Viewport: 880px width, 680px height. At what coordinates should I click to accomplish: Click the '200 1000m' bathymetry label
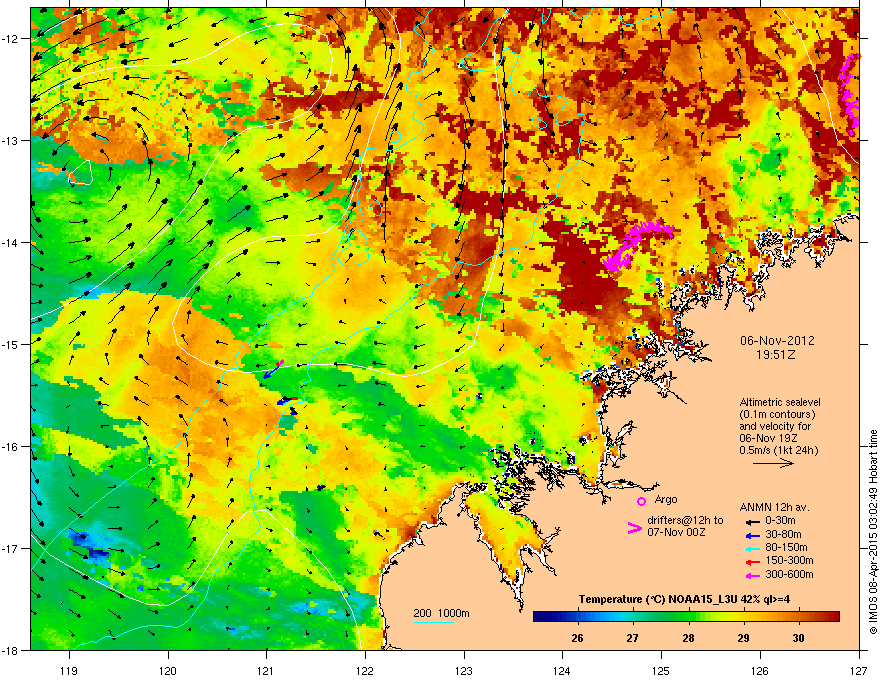point(441,613)
